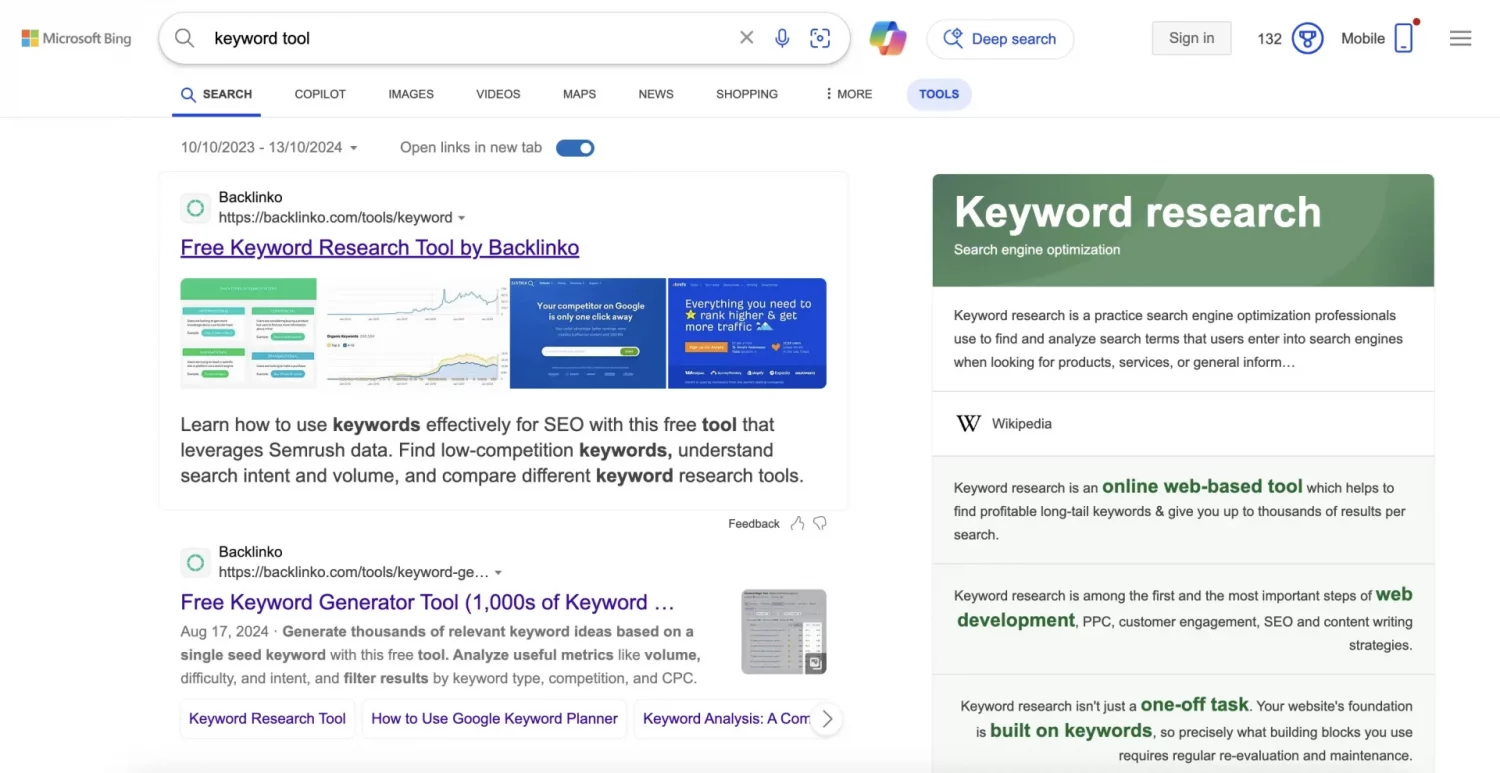Viewport: 1500px width, 773px height.
Task: Open 'Everything you need to rank higher' thumbnail
Action: pos(747,333)
